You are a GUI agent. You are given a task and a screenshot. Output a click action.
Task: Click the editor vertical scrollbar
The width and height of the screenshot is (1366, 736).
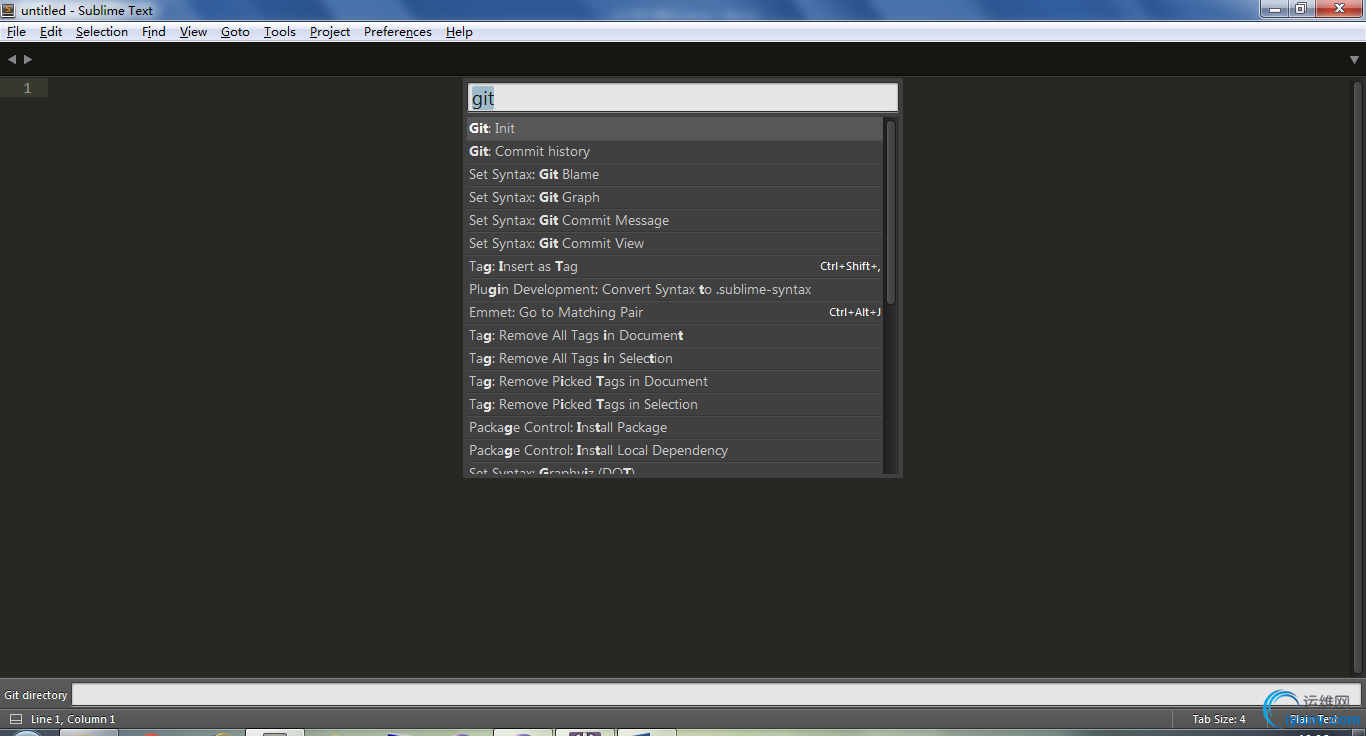(x=1356, y=375)
